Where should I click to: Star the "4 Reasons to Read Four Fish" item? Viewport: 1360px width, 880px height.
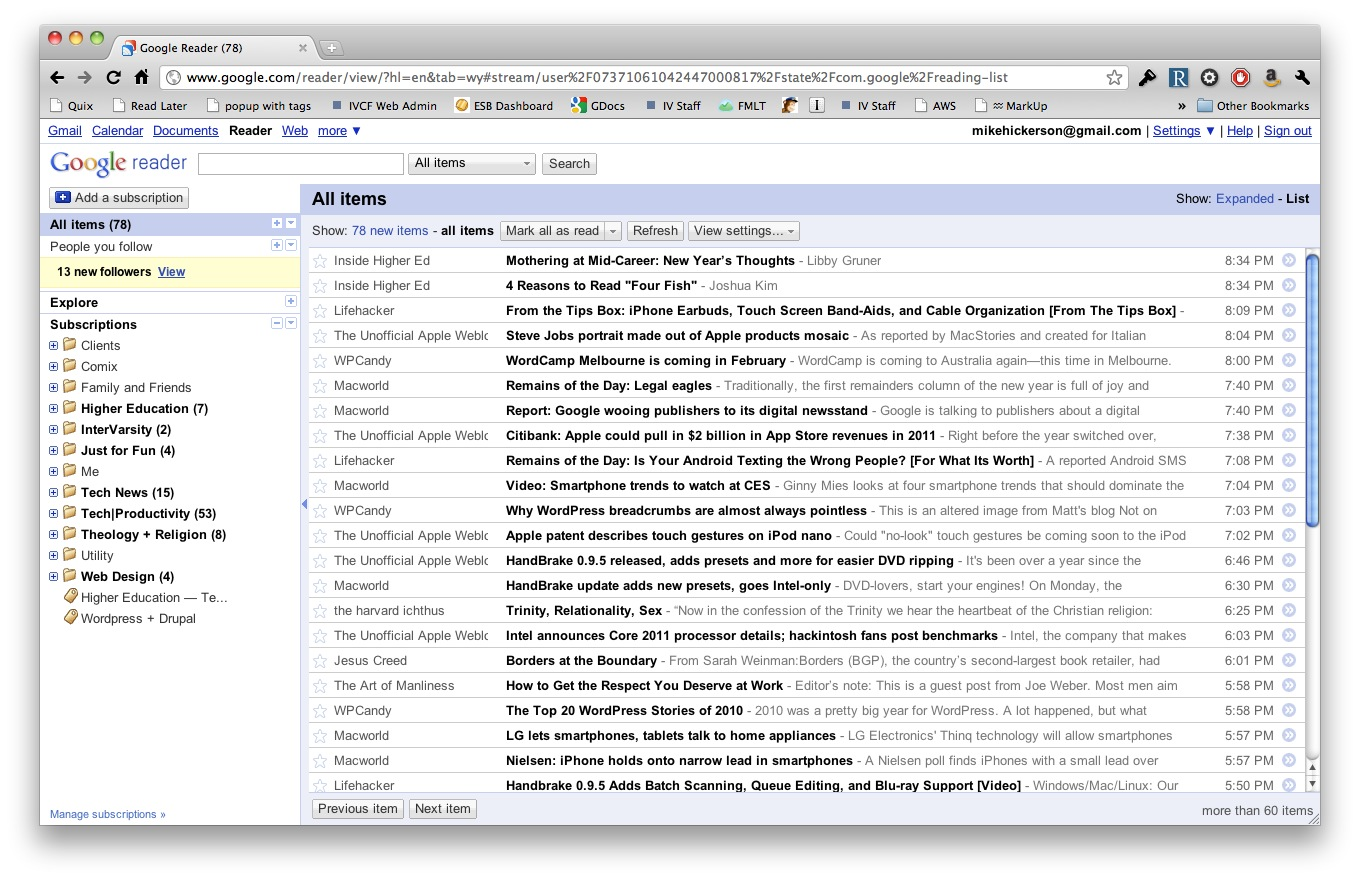click(320, 286)
